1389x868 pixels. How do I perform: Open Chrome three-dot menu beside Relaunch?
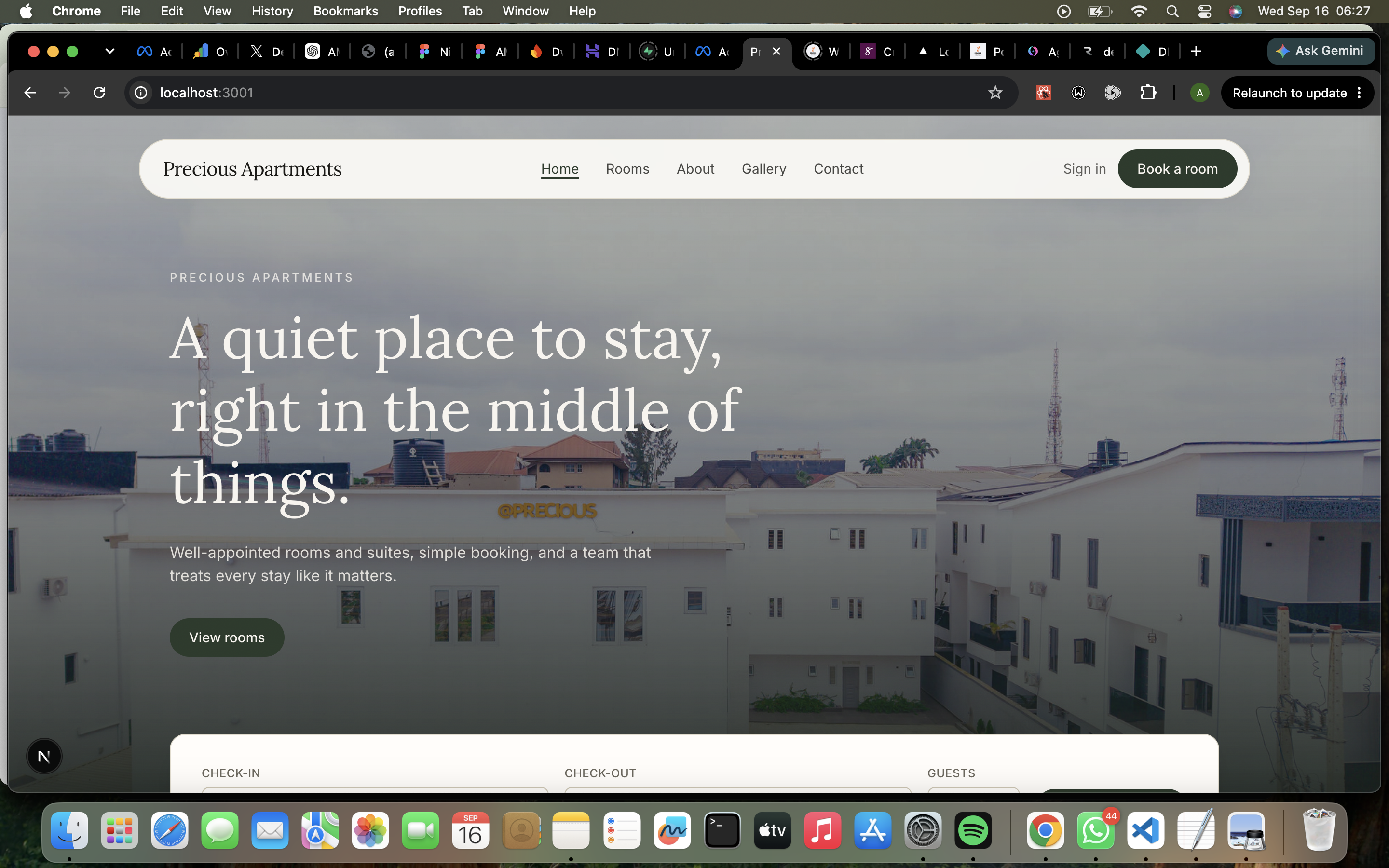(1359, 93)
